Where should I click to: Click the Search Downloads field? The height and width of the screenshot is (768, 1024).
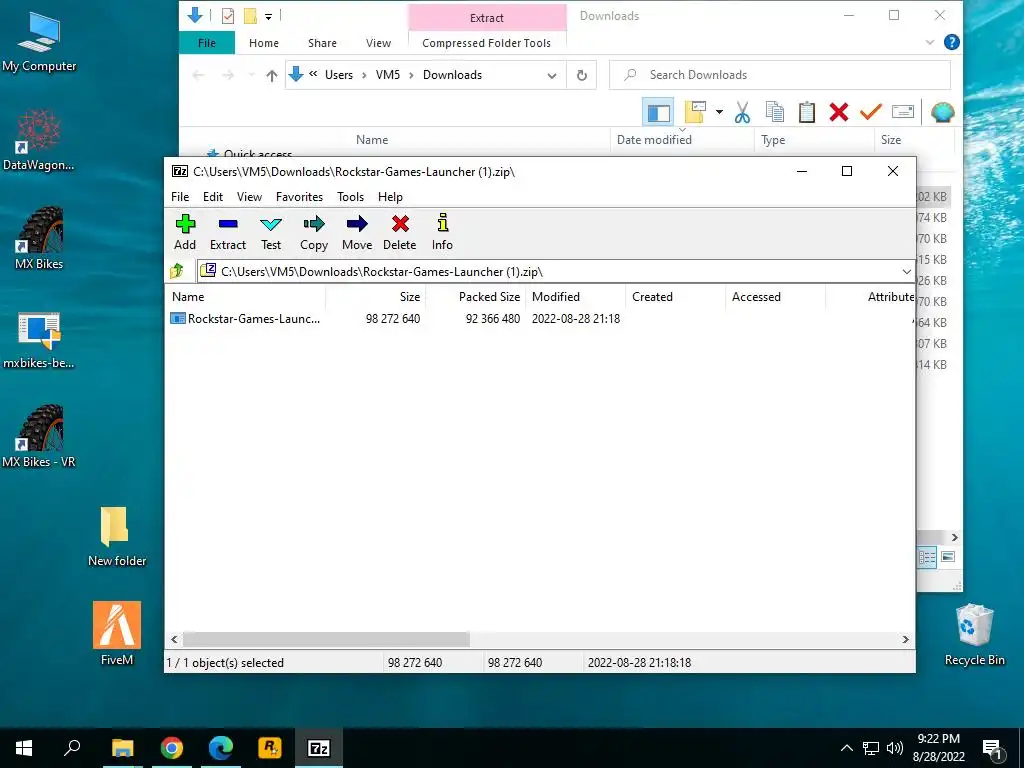click(x=780, y=75)
